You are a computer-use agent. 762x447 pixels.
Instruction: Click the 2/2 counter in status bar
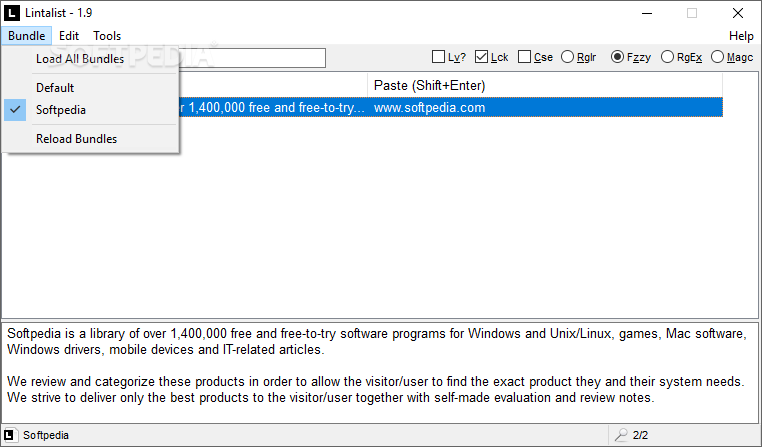coord(641,435)
